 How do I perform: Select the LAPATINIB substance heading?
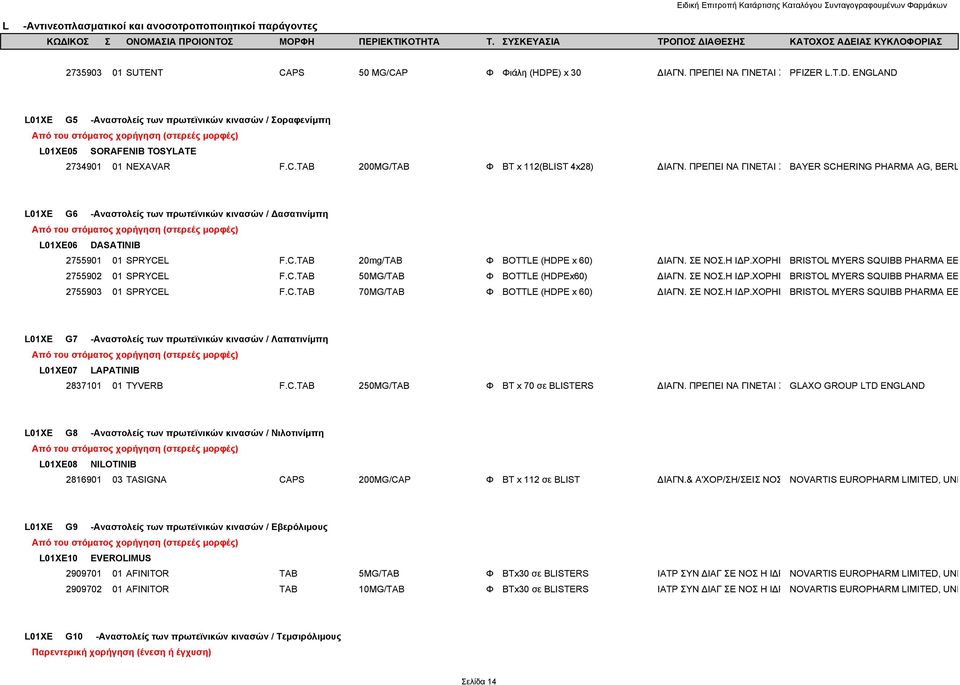pyautogui.click(x=114, y=370)
